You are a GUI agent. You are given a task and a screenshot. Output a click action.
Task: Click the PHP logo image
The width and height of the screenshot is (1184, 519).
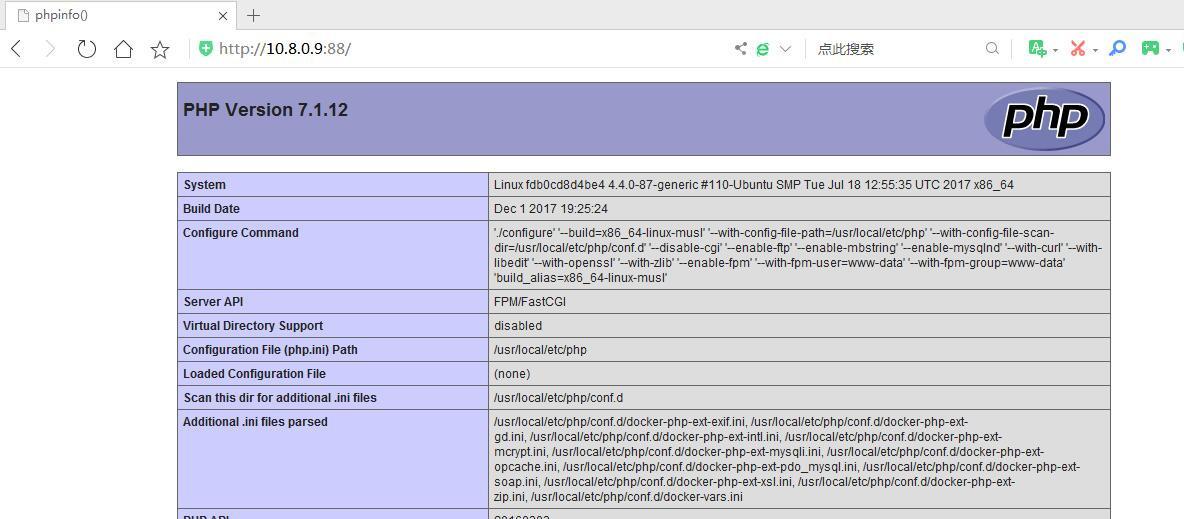pos(1044,119)
